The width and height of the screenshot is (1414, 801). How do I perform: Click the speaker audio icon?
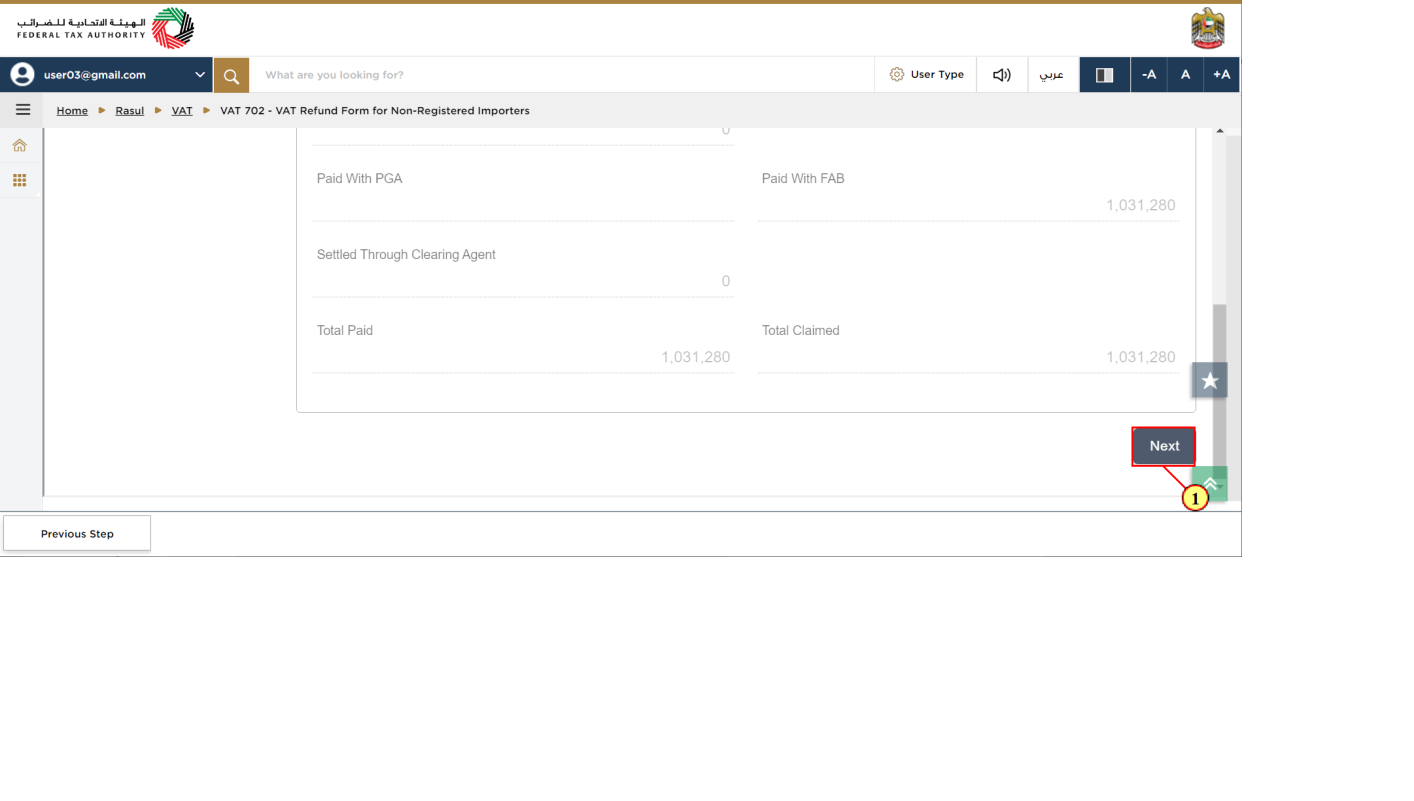tap(1002, 75)
